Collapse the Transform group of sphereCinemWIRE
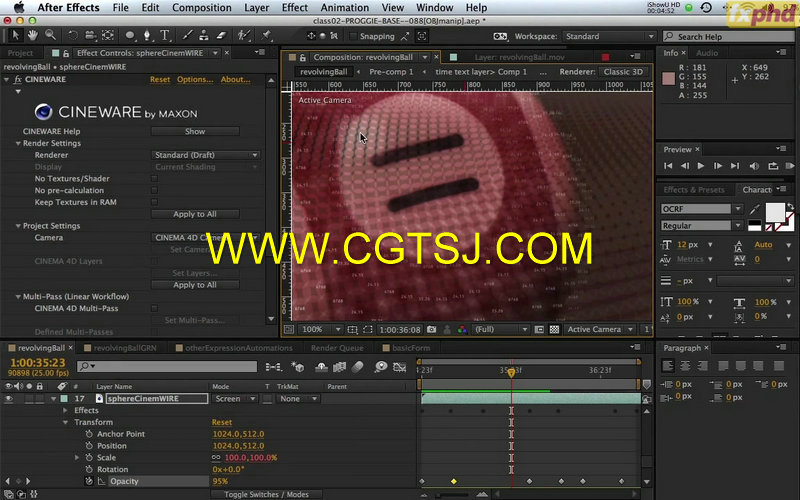 [65, 422]
